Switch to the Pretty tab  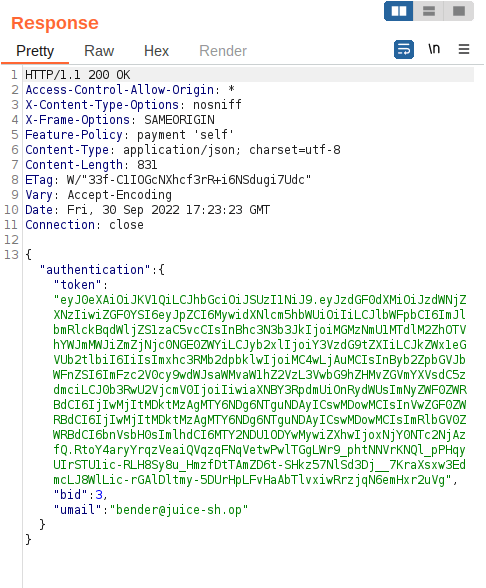pos(35,51)
